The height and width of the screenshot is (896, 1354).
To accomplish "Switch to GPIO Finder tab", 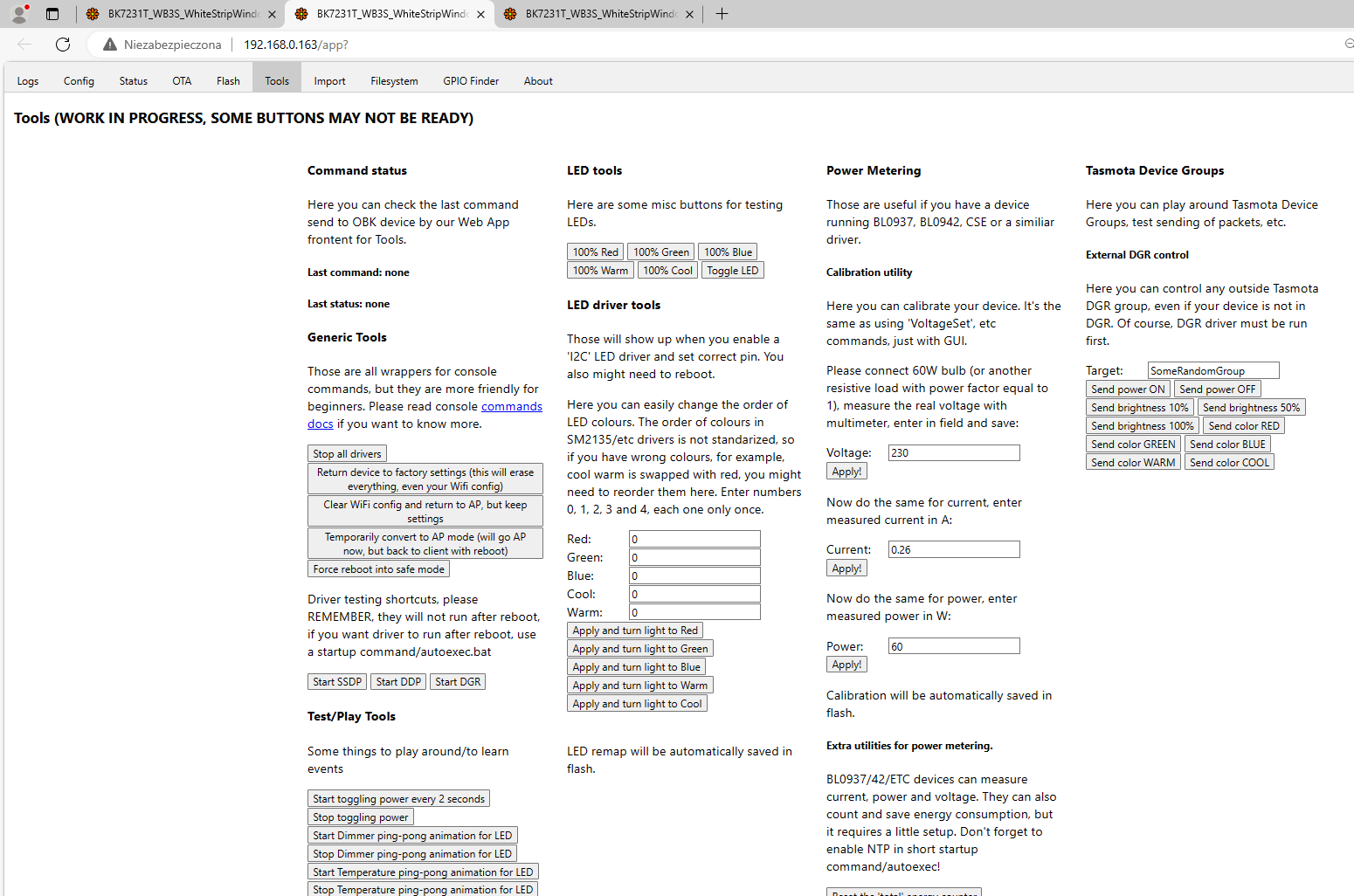I will click(x=471, y=81).
